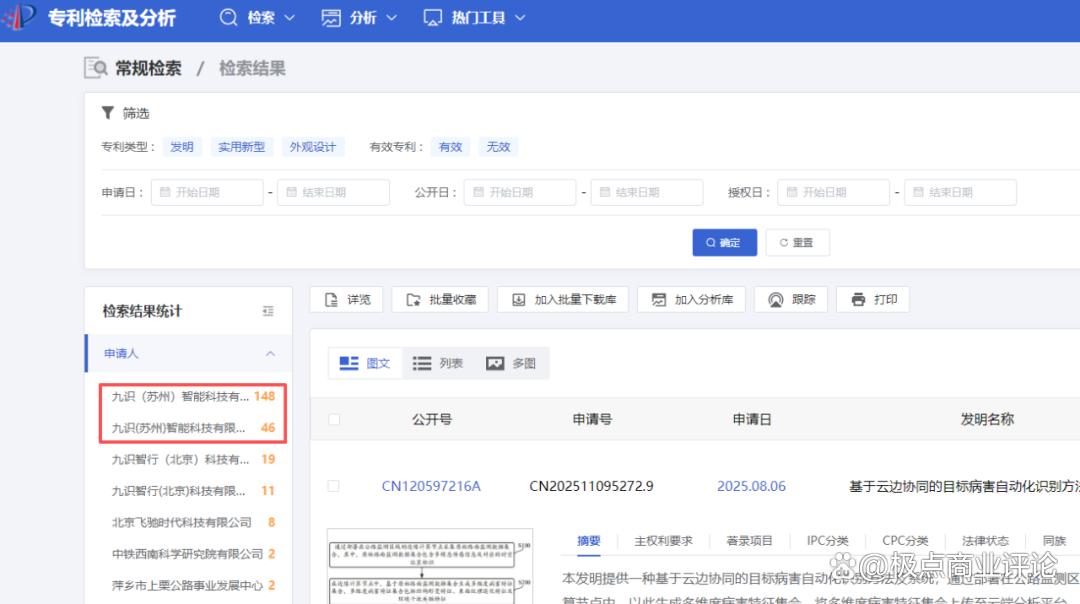This screenshot has height=604, width=1080.
Task: Collapse the 申请人 section chevron
Action: pyautogui.click(x=270, y=353)
